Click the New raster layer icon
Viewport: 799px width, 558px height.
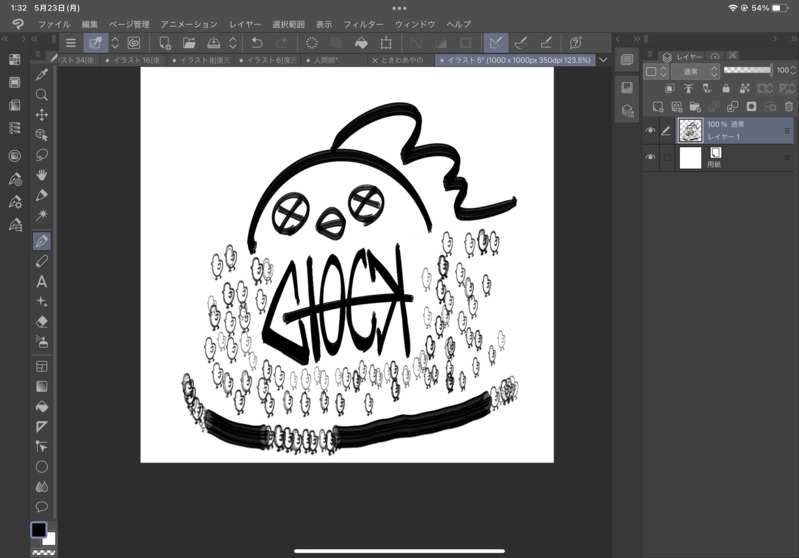tap(658, 107)
